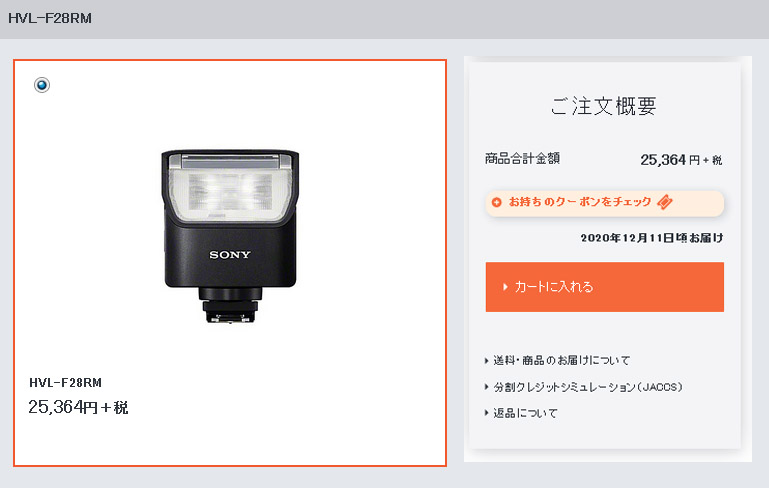Click the 25,364円+税 price in product card
The width and height of the screenshot is (769, 488).
click(x=78, y=407)
